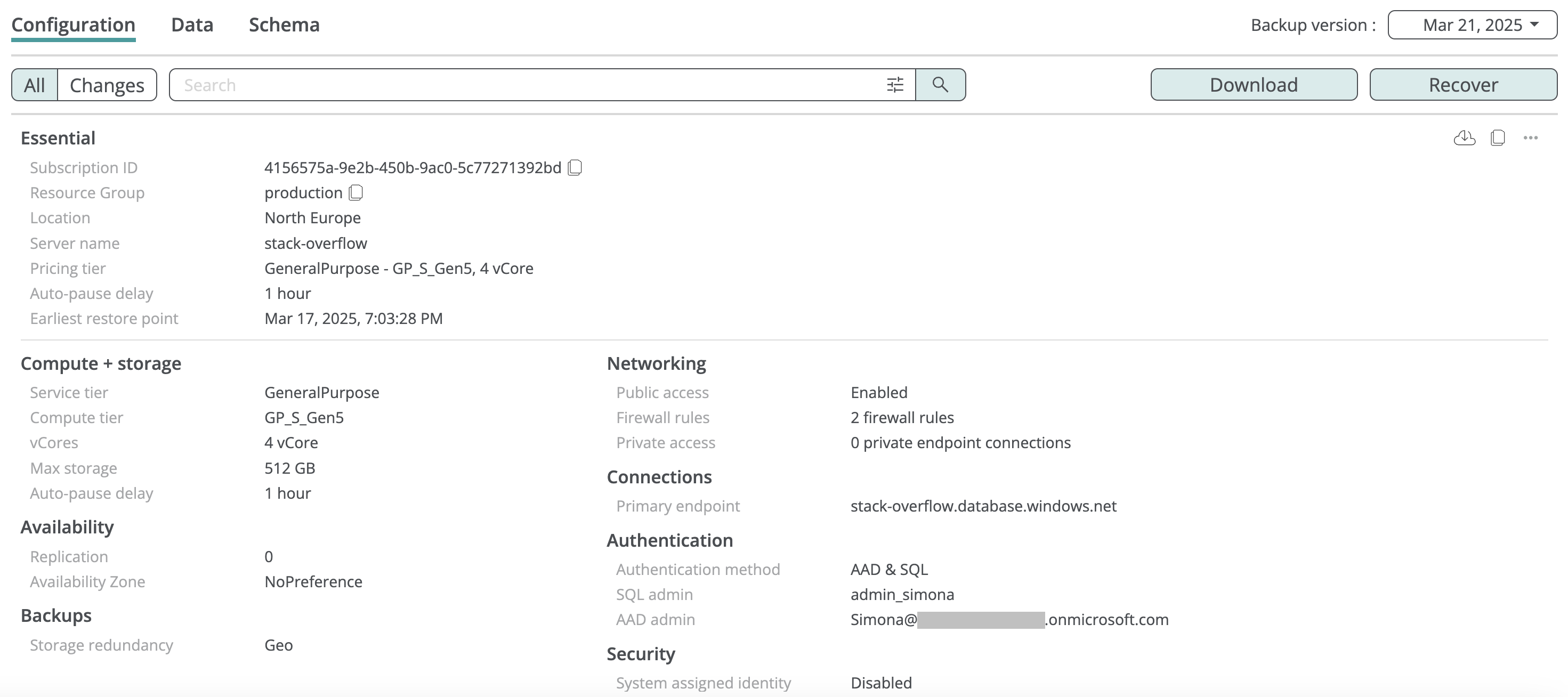Image resolution: width=1568 pixels, height=697 pixels.
Task: Switch to the Data tab
Action: click(x=192, y=25)
